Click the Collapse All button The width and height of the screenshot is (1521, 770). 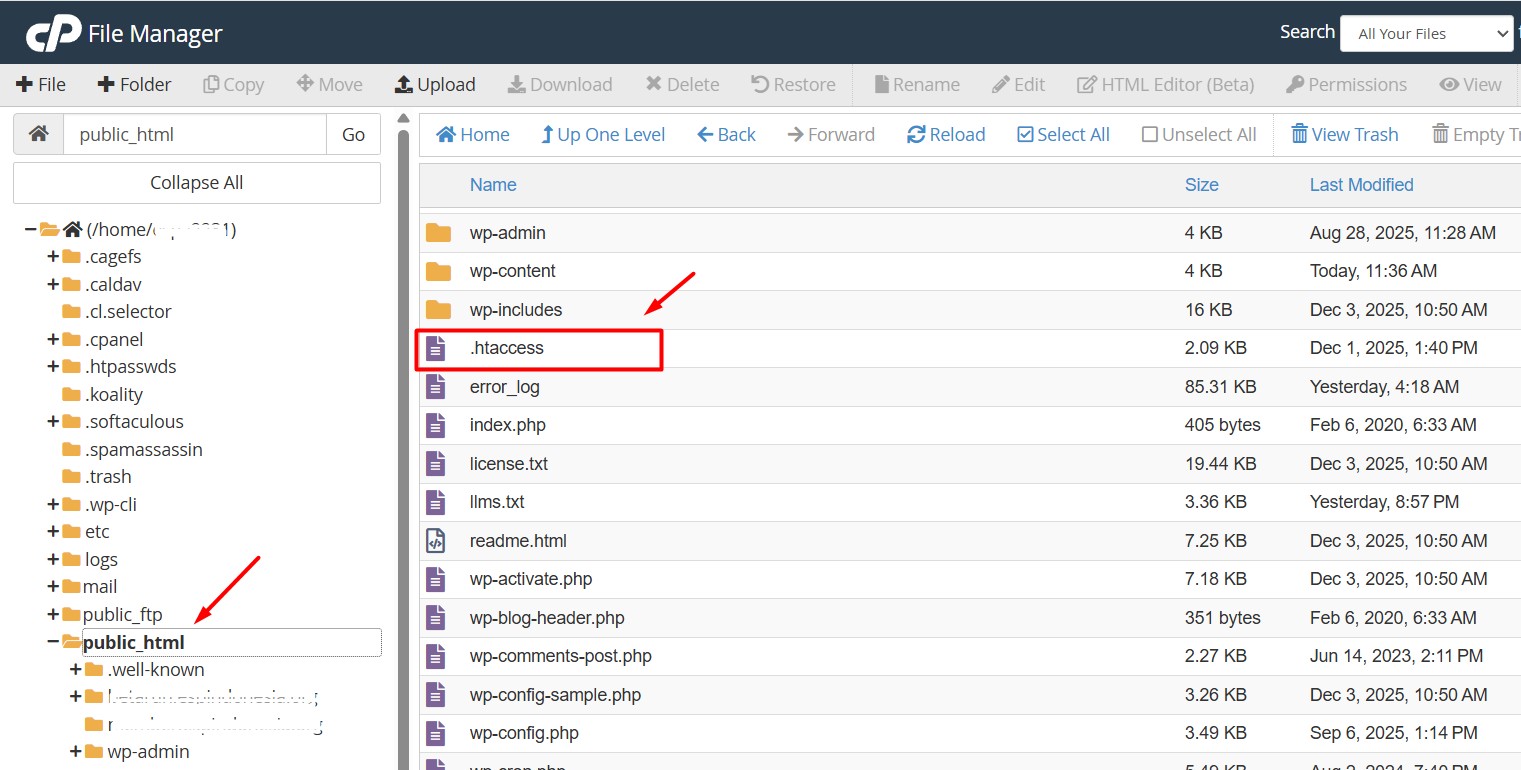pos(197,183)
